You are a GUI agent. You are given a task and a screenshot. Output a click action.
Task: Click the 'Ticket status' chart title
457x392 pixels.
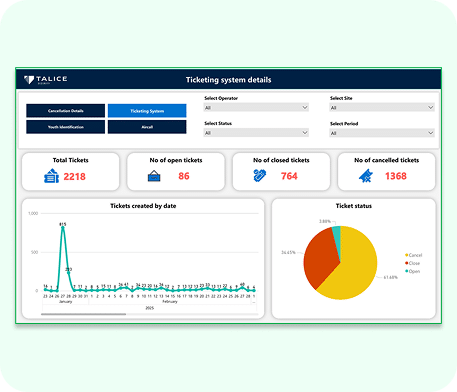coord(354,206)
